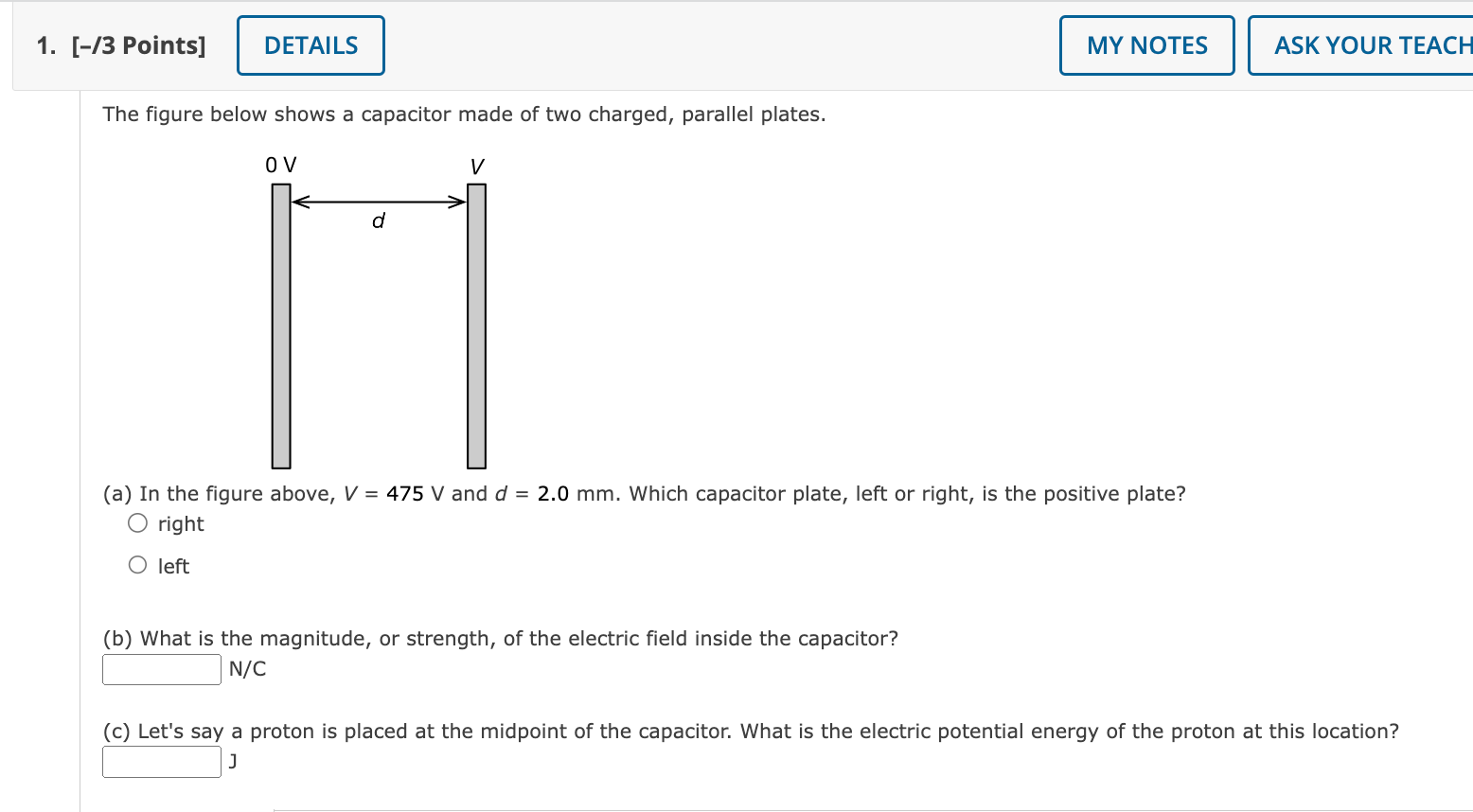
Task: Click the DETAILS button
Action: pos(310,44)
